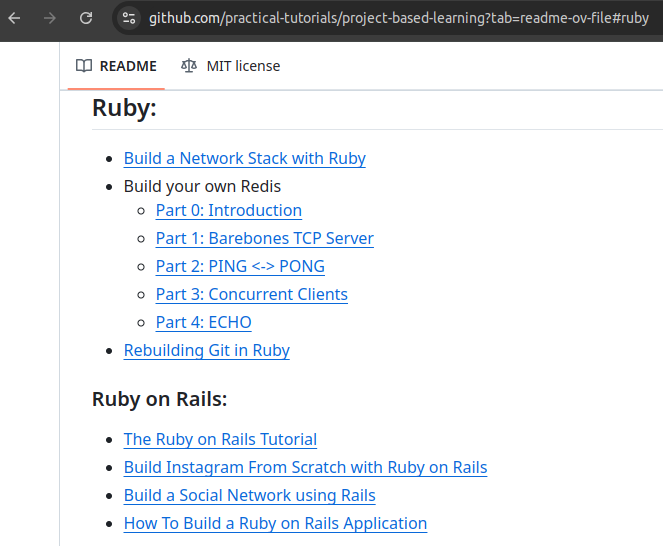Viewport: 663px width, 546px height.
Task: Switch to the README tab
Action: 116,66
